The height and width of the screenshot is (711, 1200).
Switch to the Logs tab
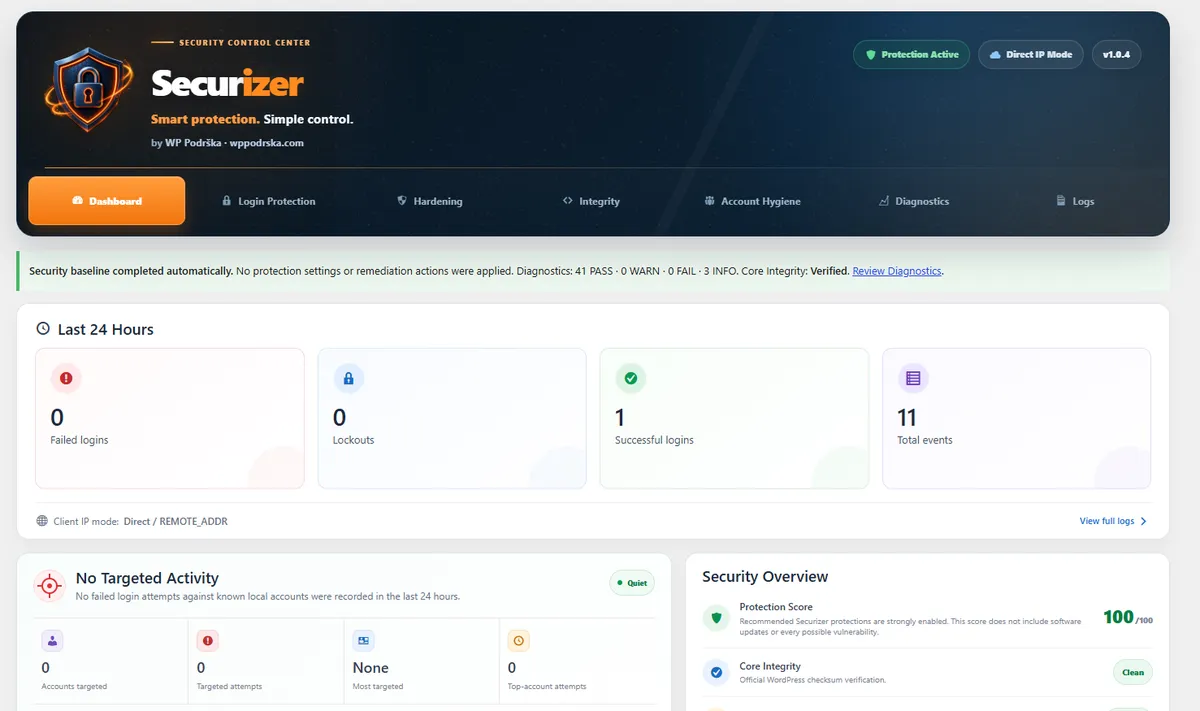pyautogui.click(x=1076, y=201)
